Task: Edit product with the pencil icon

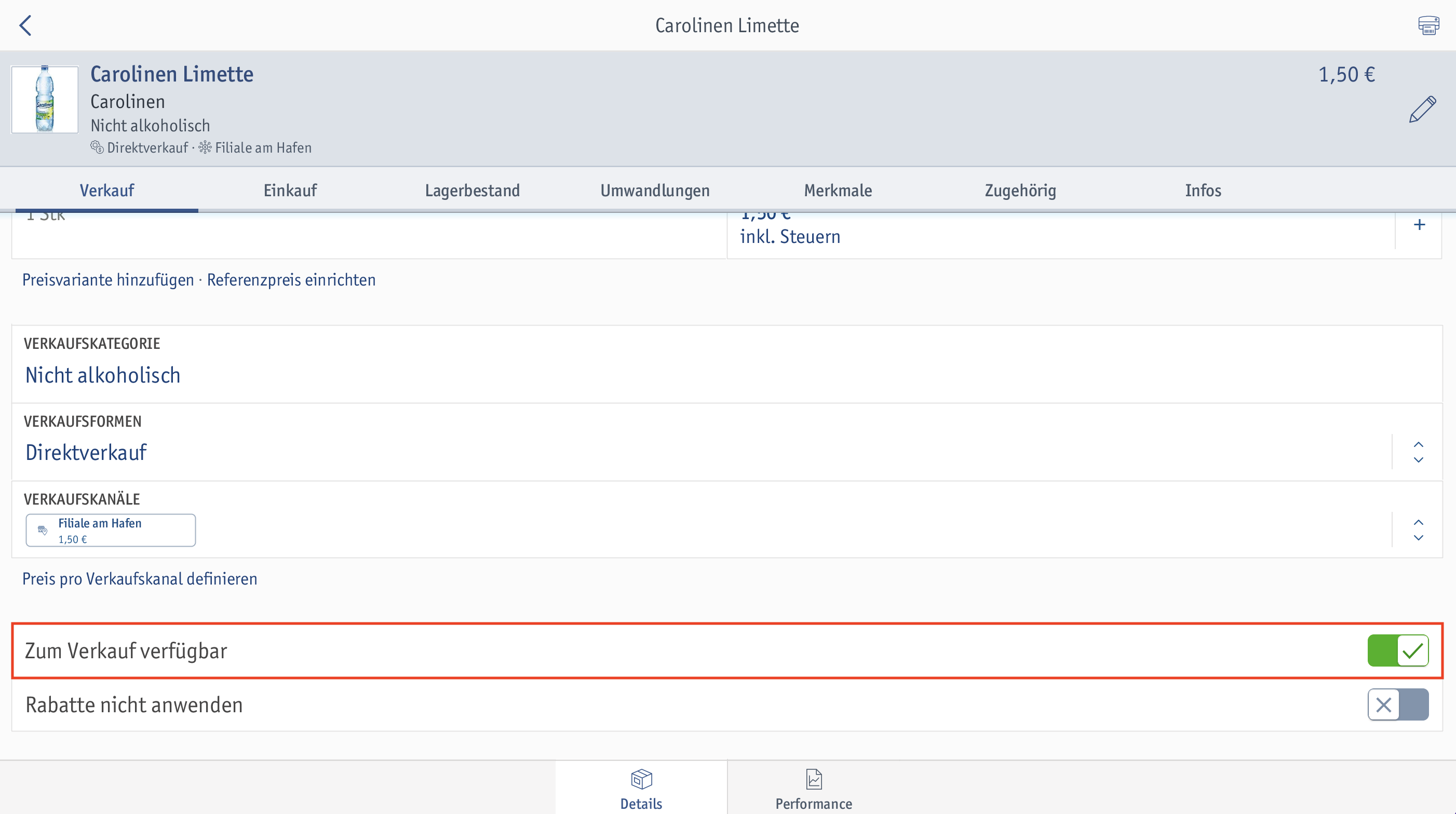Action: 1422,109
